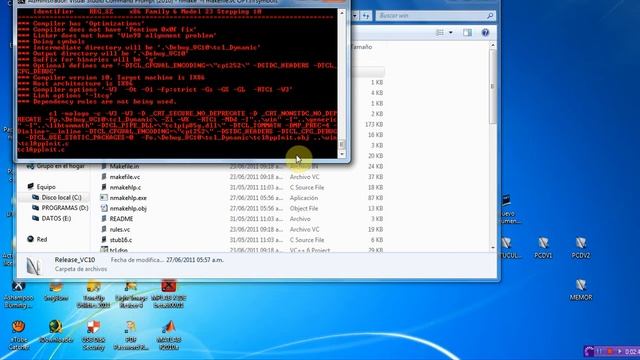The image size is (640, 360).
Task: Click Explorer file list scroll-up arrow
Action: (x=493, y=45)
